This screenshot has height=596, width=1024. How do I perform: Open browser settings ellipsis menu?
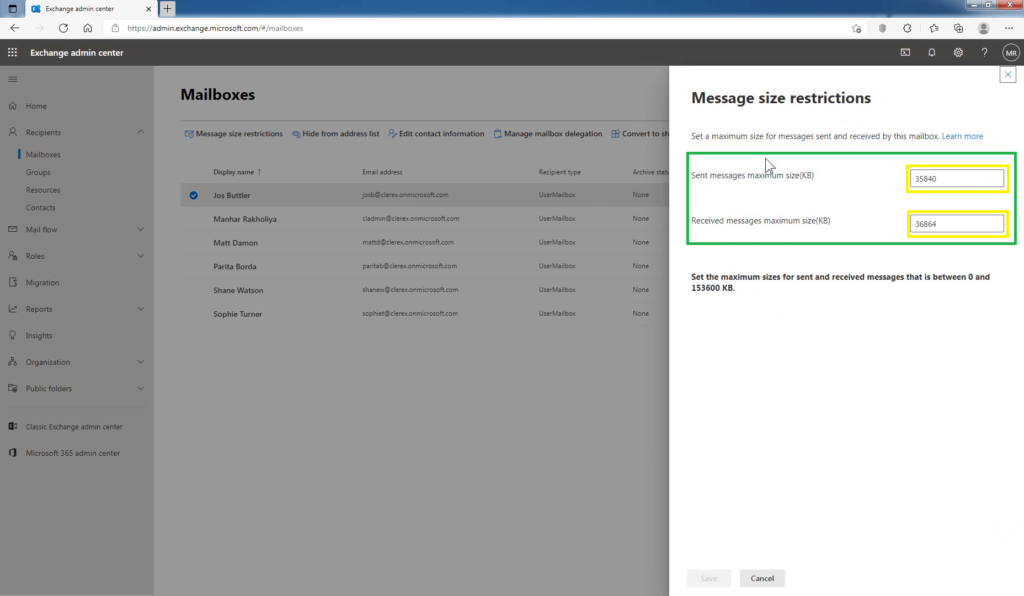pos(1009,28)
